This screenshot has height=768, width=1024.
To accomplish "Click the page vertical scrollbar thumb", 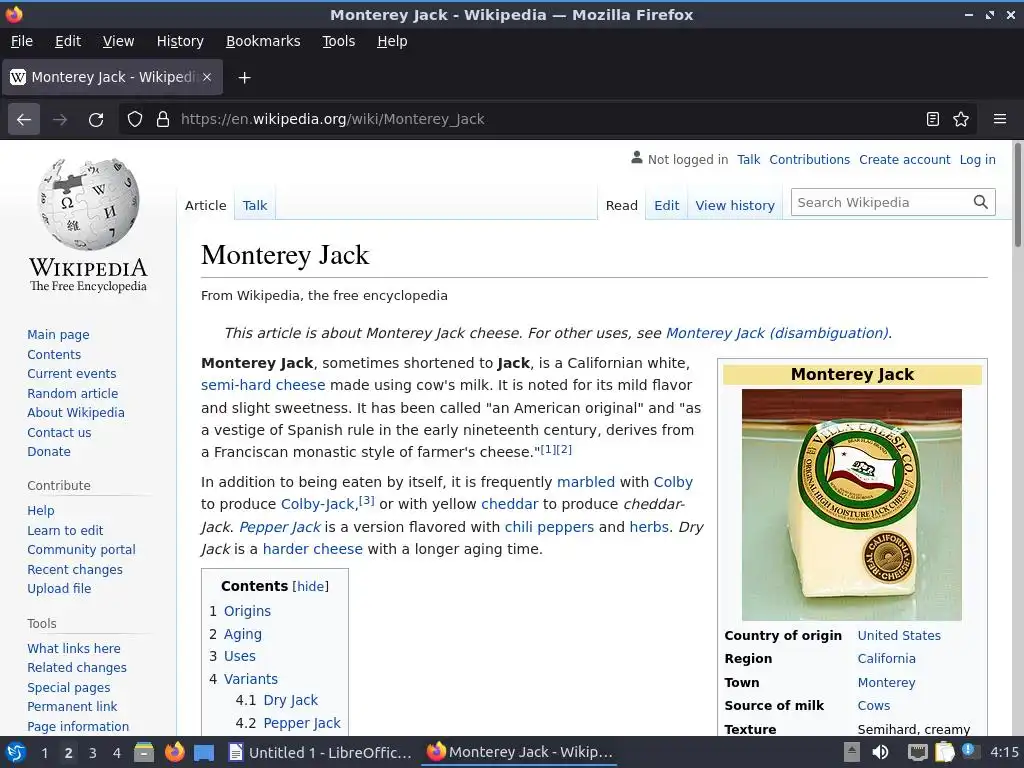I will [x=1017, y=195].
